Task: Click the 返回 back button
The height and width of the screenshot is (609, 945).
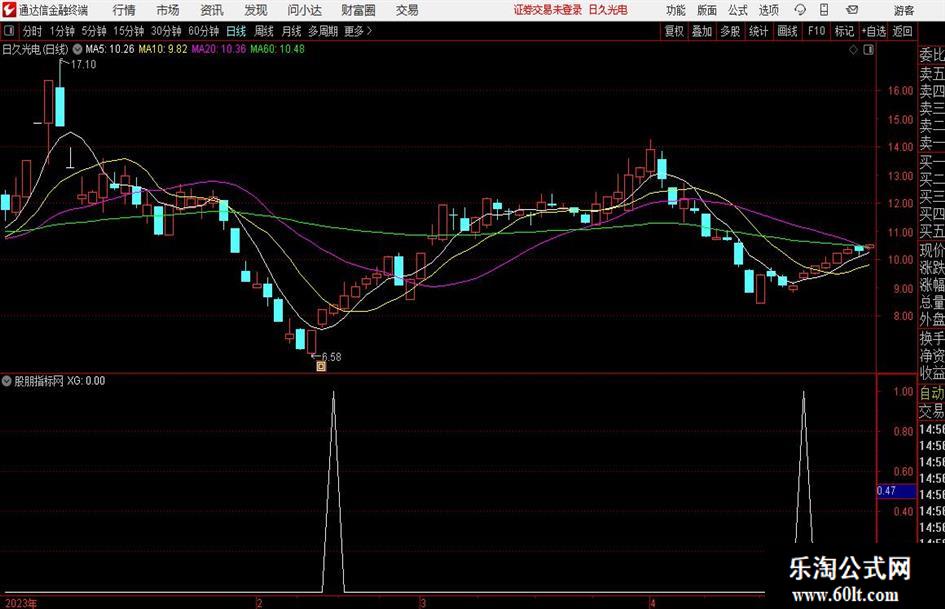Action: pyautogui.click(x=902, y=31)
